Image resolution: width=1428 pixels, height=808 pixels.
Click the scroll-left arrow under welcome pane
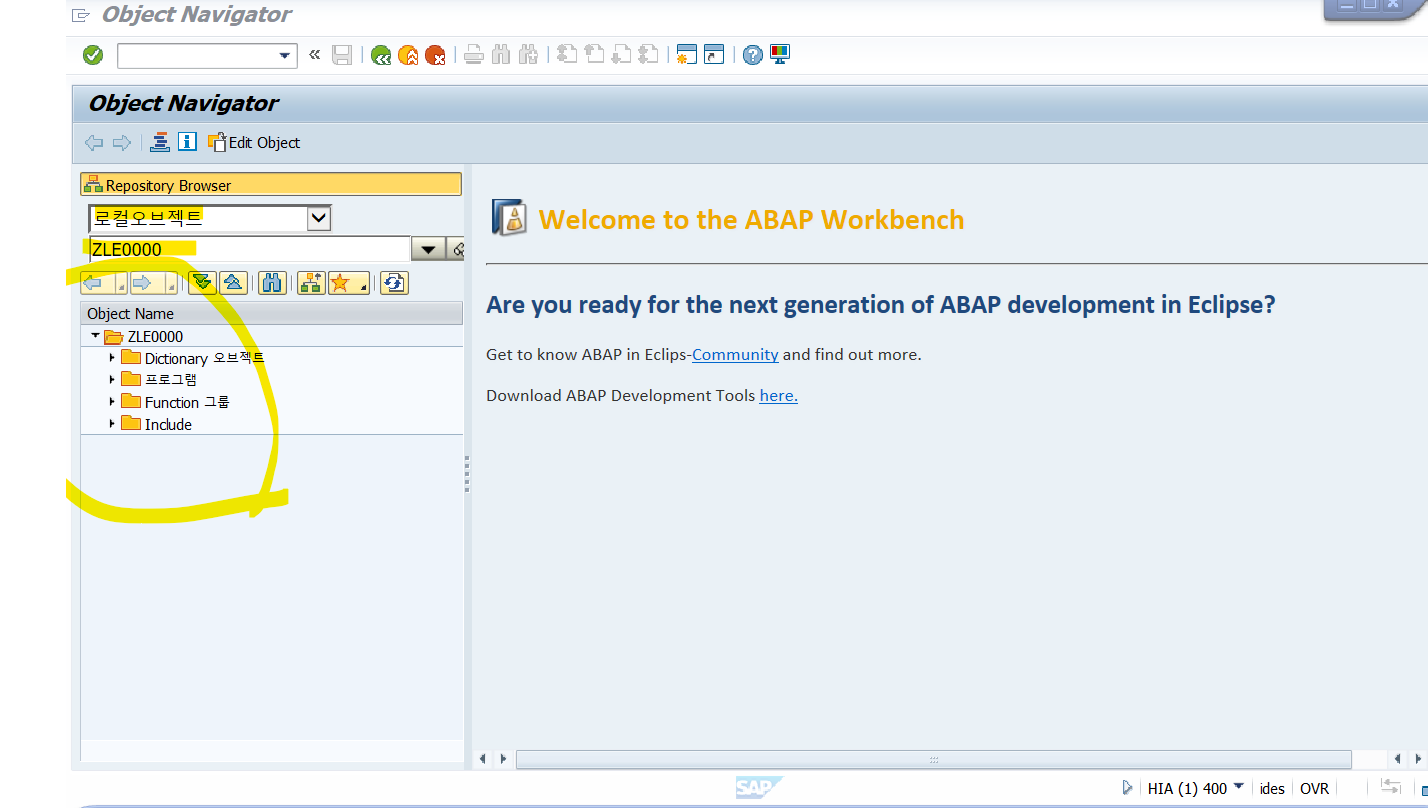point(483,759)
